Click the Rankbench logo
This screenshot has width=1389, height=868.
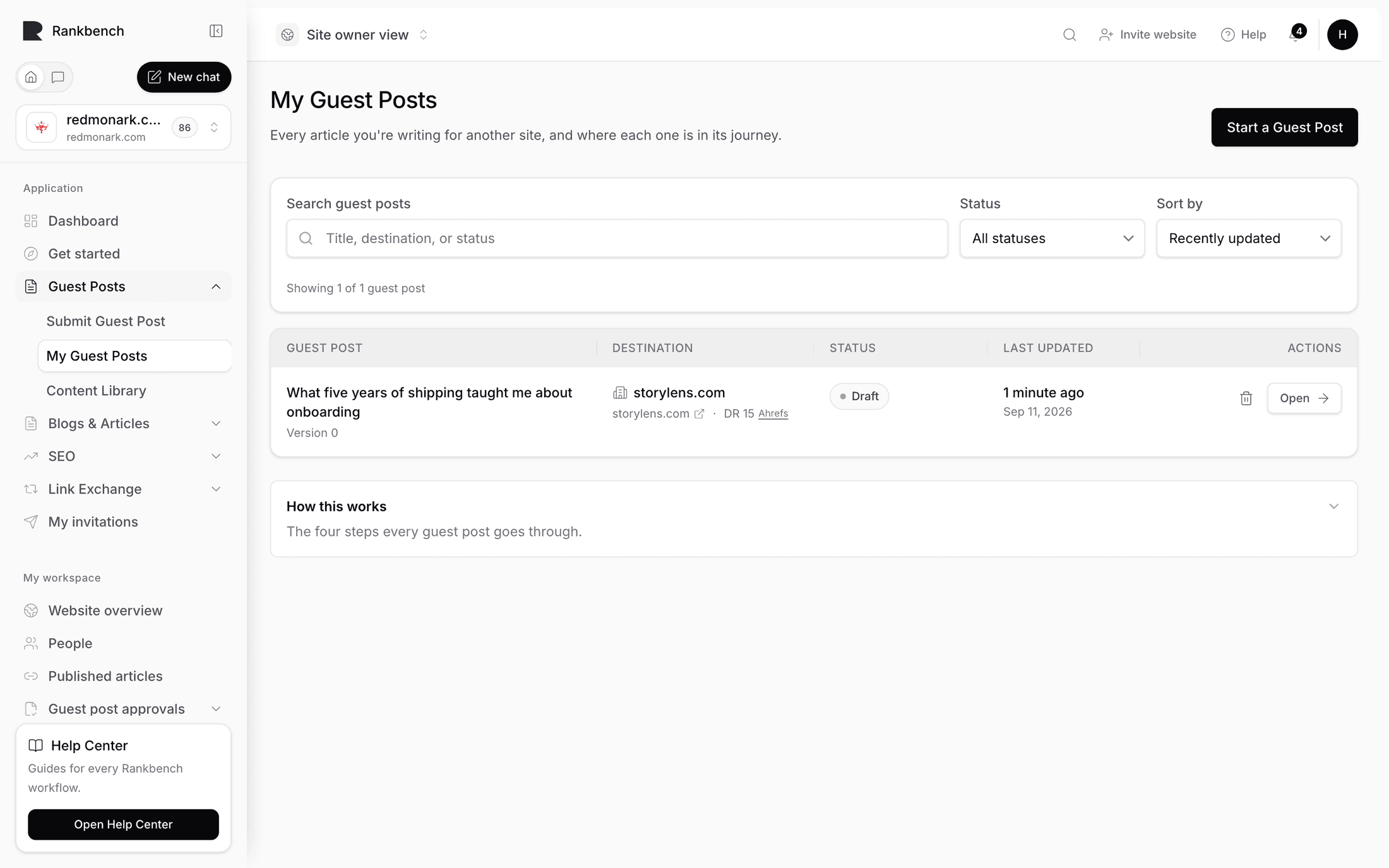33,31
